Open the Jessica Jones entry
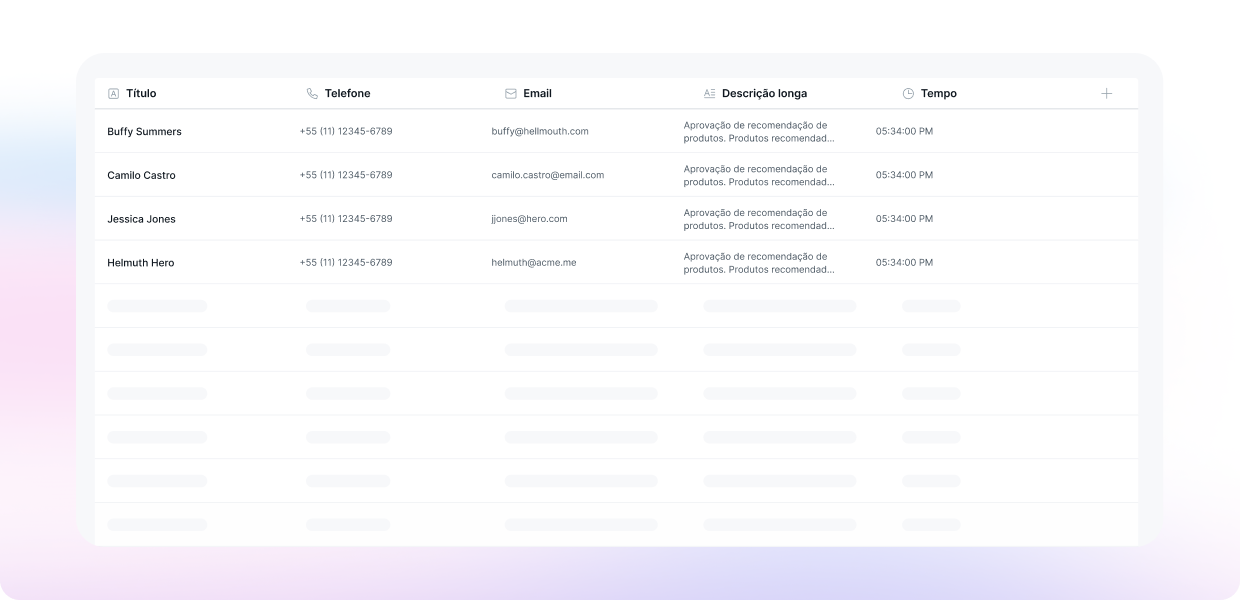The width and height of the screenshot is (1240, 600). coord(141,219)
